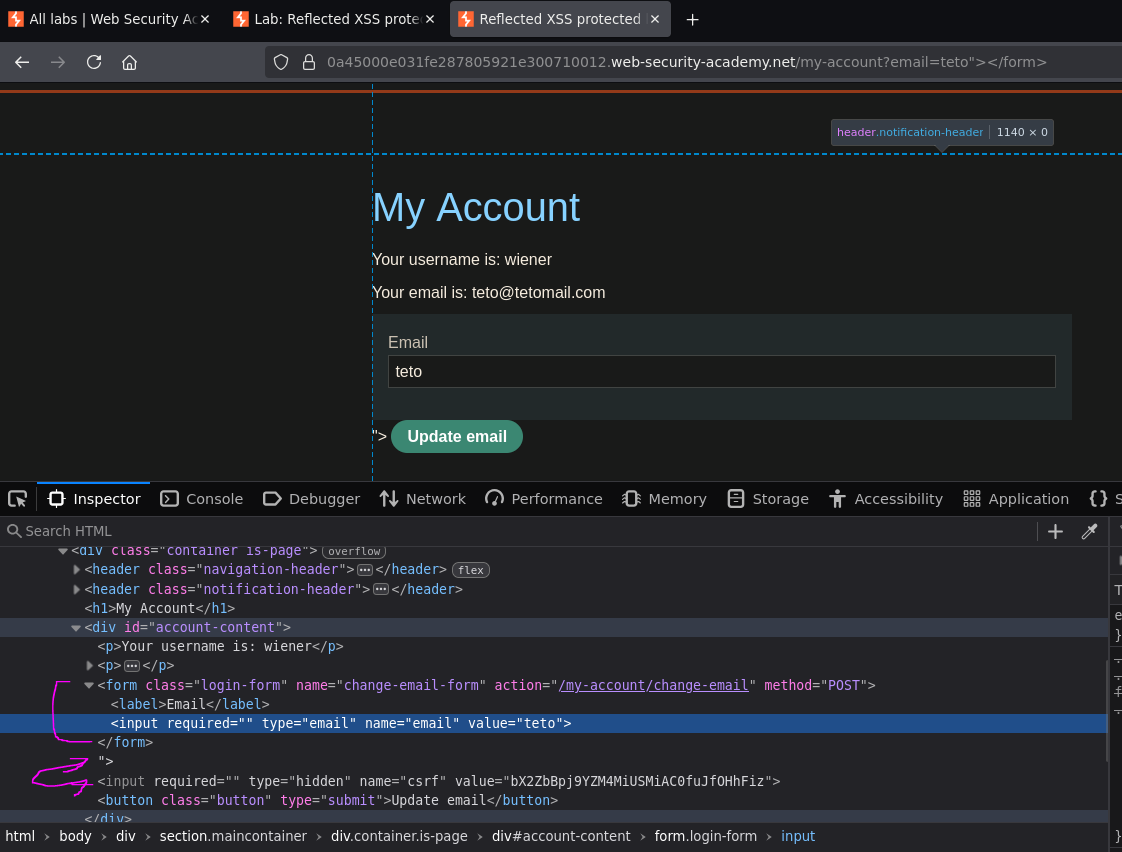Image resolution: width=1122 pixels, height=852 pixels.
Task: Expand ellipsis inside notification-header element
Action: [x=381, y=589]
